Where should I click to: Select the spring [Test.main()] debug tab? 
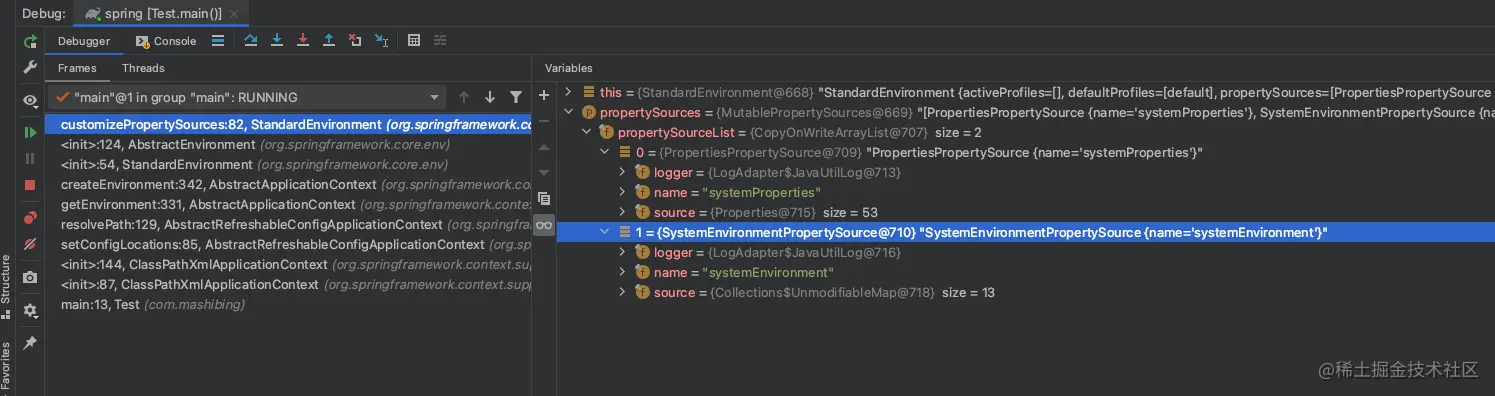pos(160,13)
